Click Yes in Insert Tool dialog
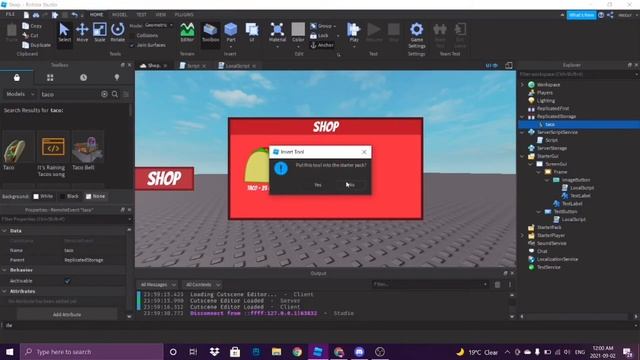Image resolution: width=640 pixels, height=360 pixels. coord(318,185)
